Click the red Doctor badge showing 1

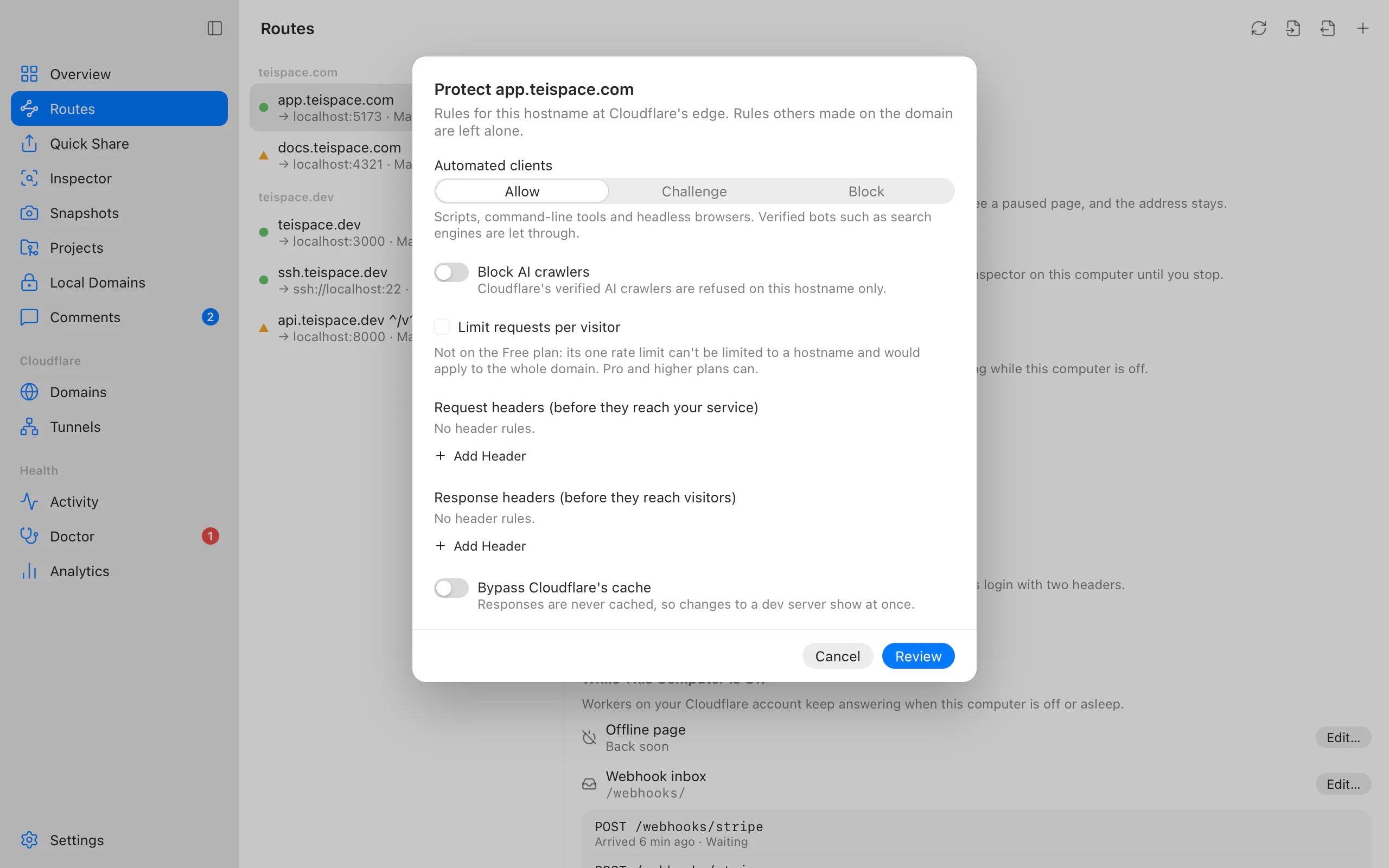pyautogui.click(x=210, y=536)
